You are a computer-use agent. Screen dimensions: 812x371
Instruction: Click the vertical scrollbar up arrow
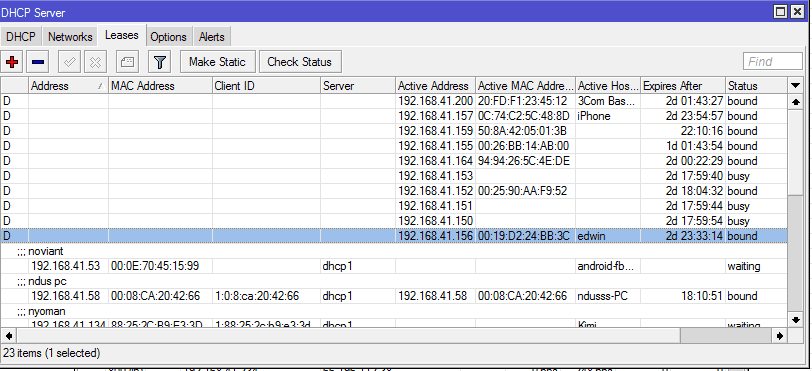coord(796,102)
